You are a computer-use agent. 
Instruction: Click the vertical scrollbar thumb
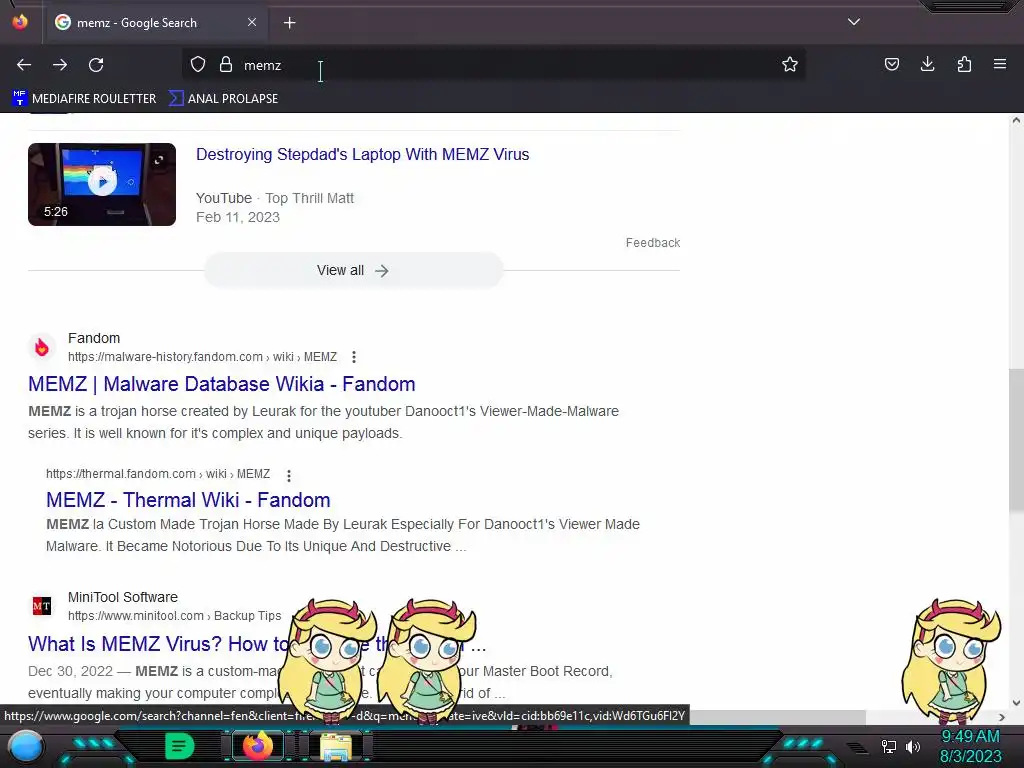click(x=1016, y=441)
